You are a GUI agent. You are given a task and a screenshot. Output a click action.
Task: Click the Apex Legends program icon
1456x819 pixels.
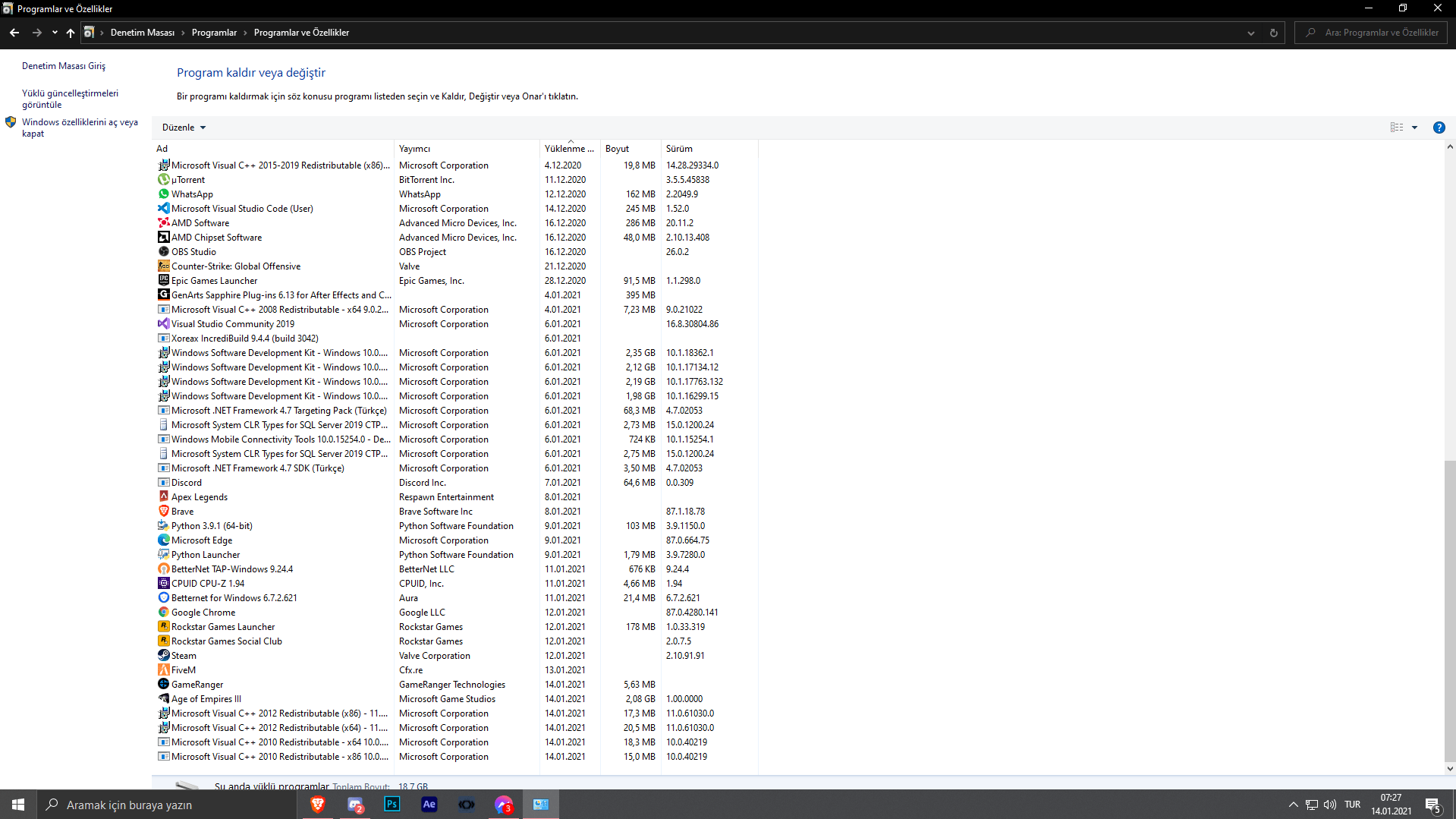(163, 497)
